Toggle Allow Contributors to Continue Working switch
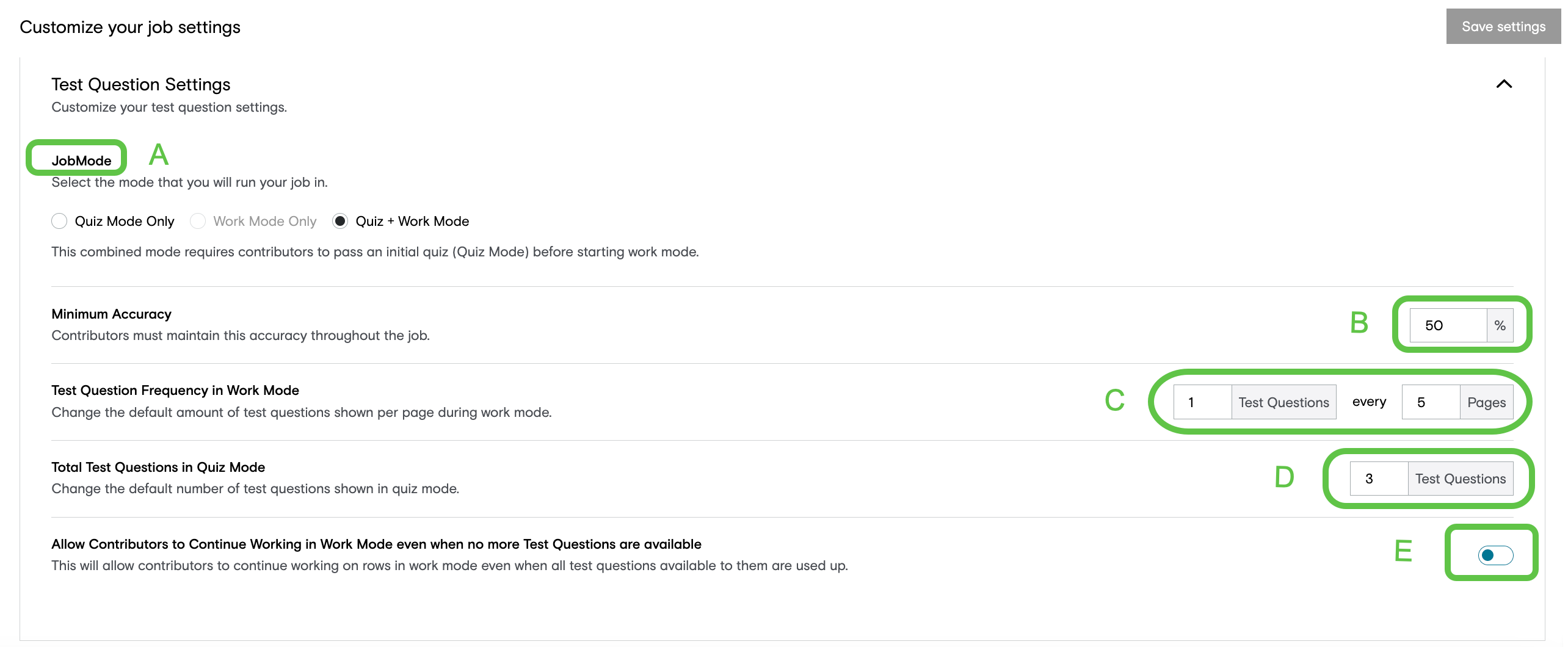The height and width of the screenshot is (647, 1568). (x=1495, y=555)
